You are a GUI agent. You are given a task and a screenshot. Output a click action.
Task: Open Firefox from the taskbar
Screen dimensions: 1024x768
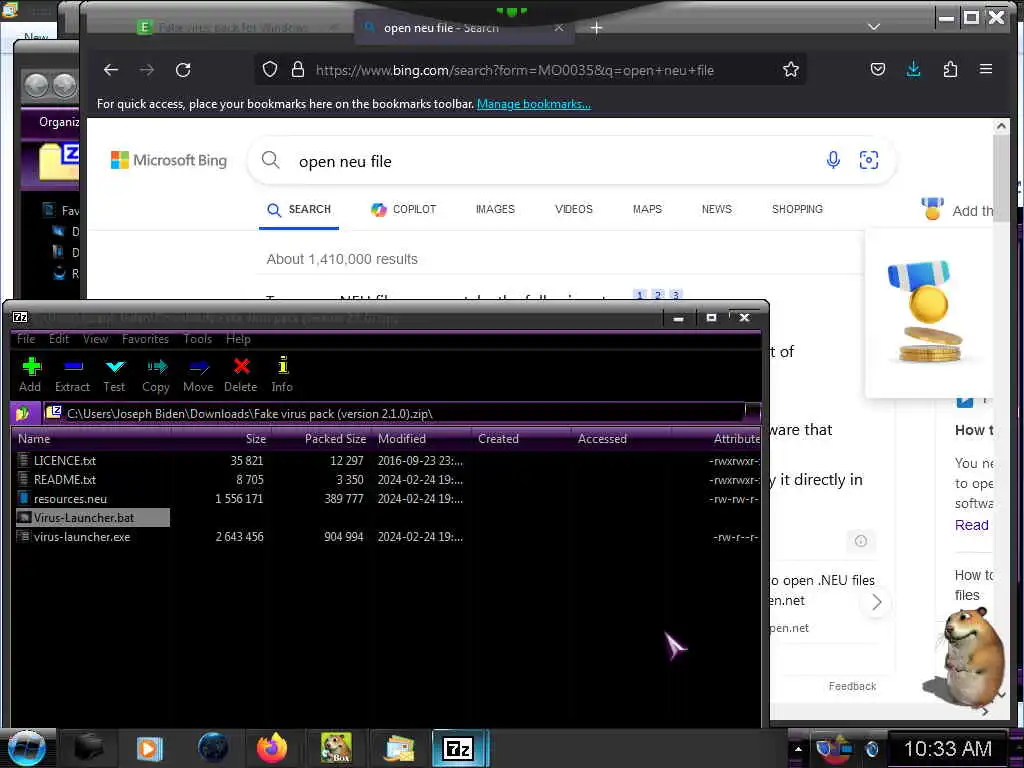point(272,748)
